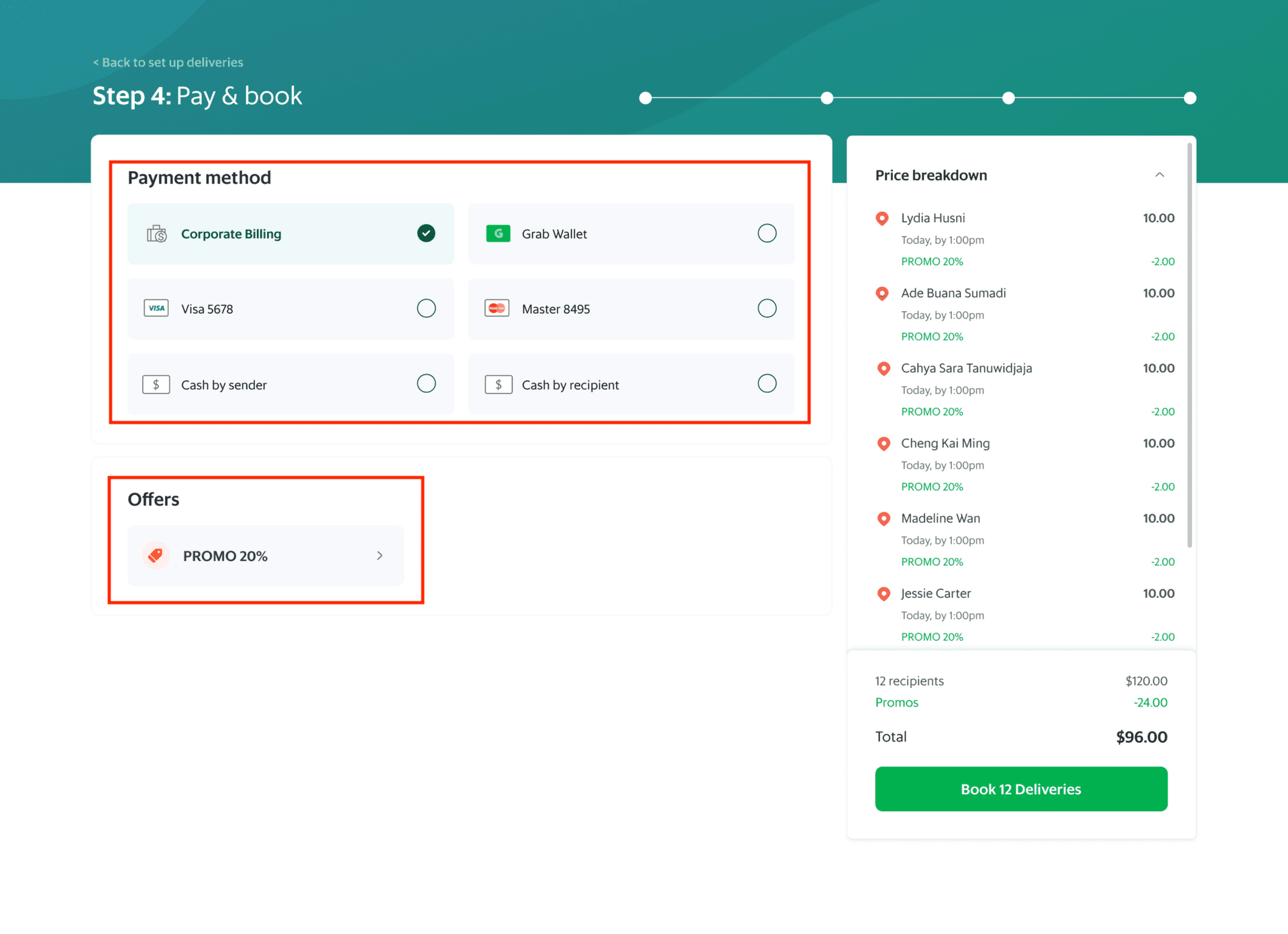Click the first progress step dot
Screen dimensions: 1288x934
pos(645,98)
